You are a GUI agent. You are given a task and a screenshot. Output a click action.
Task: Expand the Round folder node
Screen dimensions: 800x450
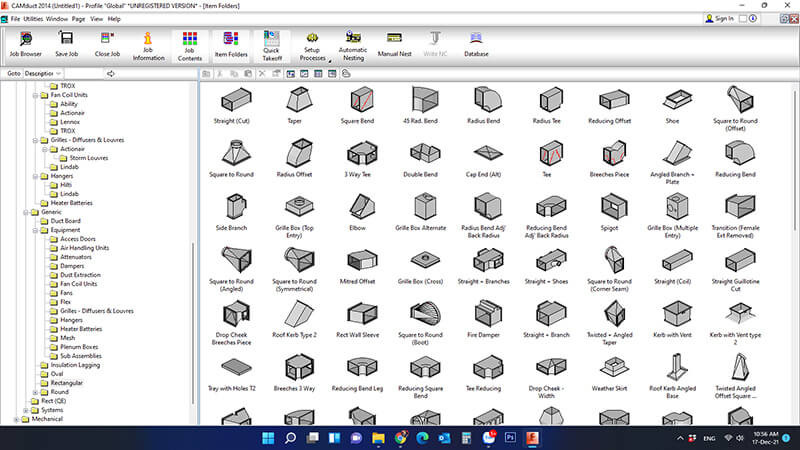click(35, 392)
